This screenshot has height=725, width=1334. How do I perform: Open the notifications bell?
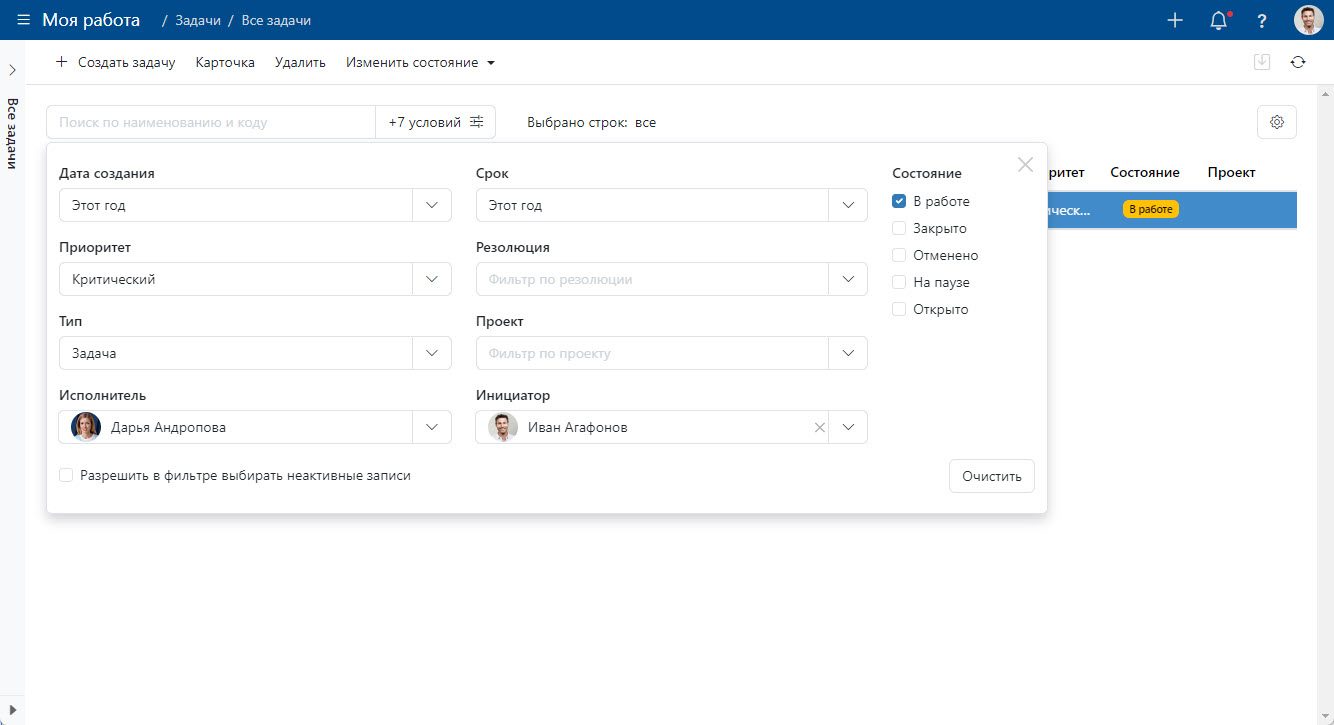click(1219, 20)
